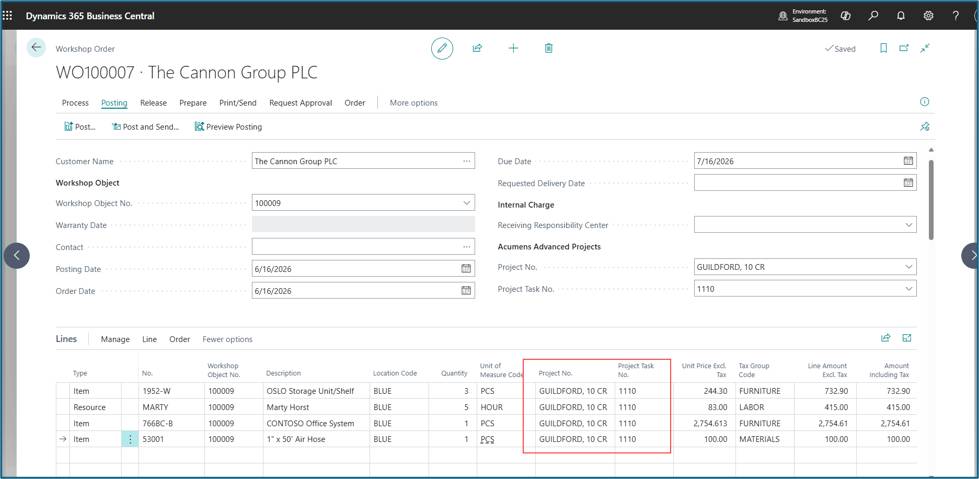Click the Quantity column header

[x=453, y=373]
